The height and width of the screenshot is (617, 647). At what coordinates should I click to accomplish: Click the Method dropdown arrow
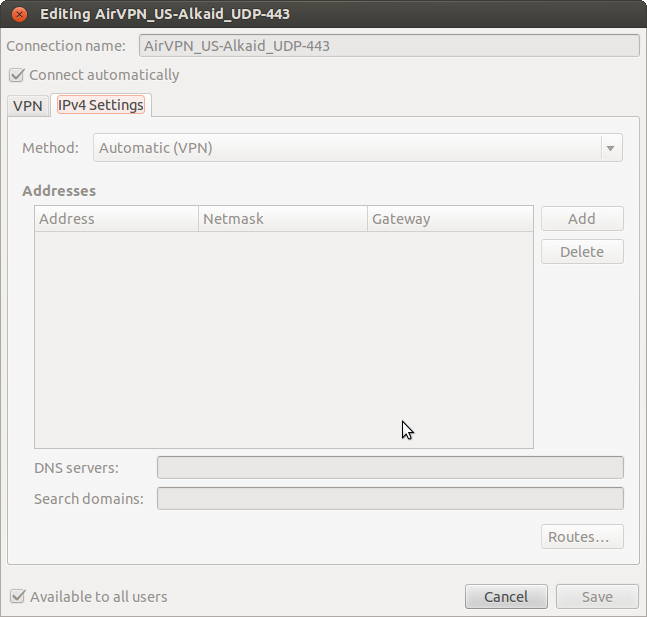611,148
